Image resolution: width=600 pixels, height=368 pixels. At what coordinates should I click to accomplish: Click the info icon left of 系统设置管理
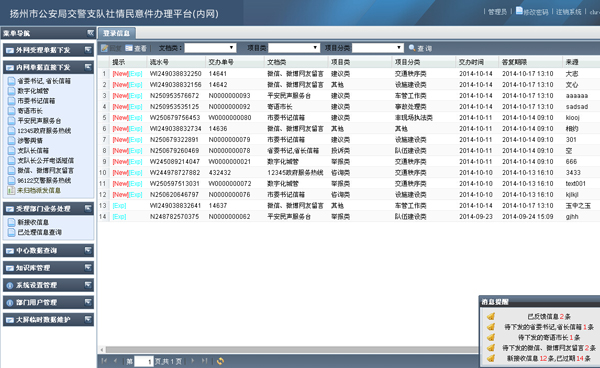10,285
